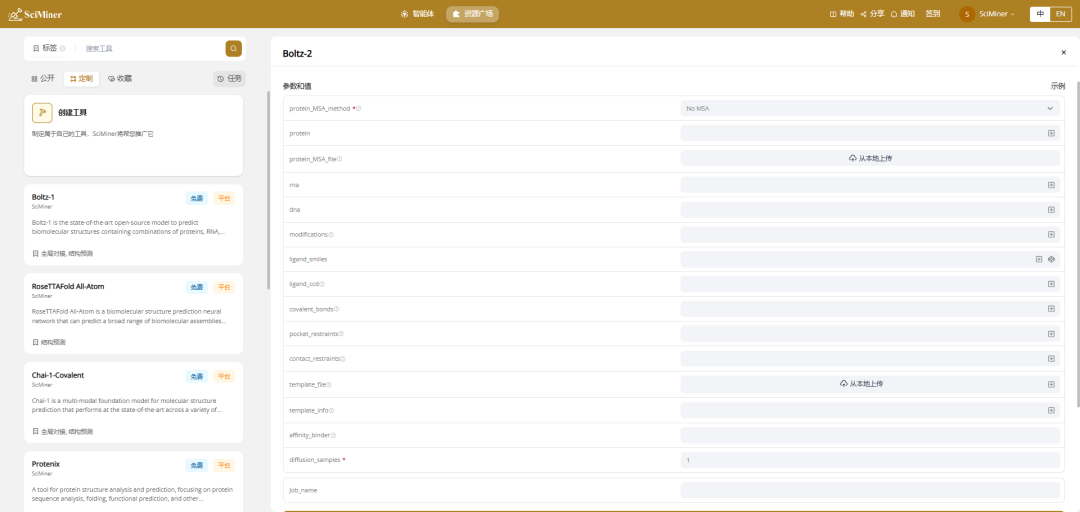Click the expand icon in rna field
The width and height of the screenshot is (1080, 512).
(x=1051, y=185)
